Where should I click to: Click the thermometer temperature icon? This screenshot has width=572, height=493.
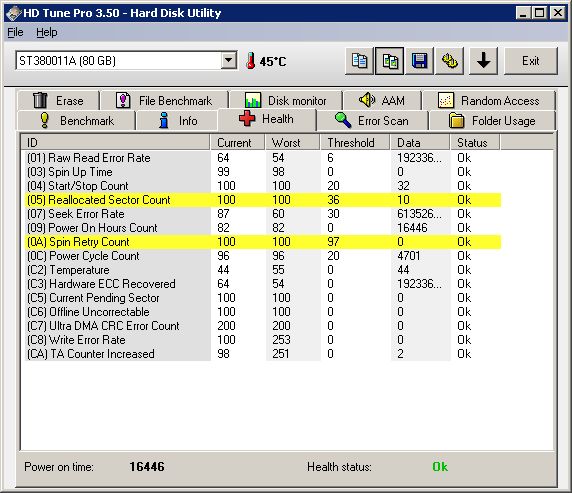click(x=250, y=61)
